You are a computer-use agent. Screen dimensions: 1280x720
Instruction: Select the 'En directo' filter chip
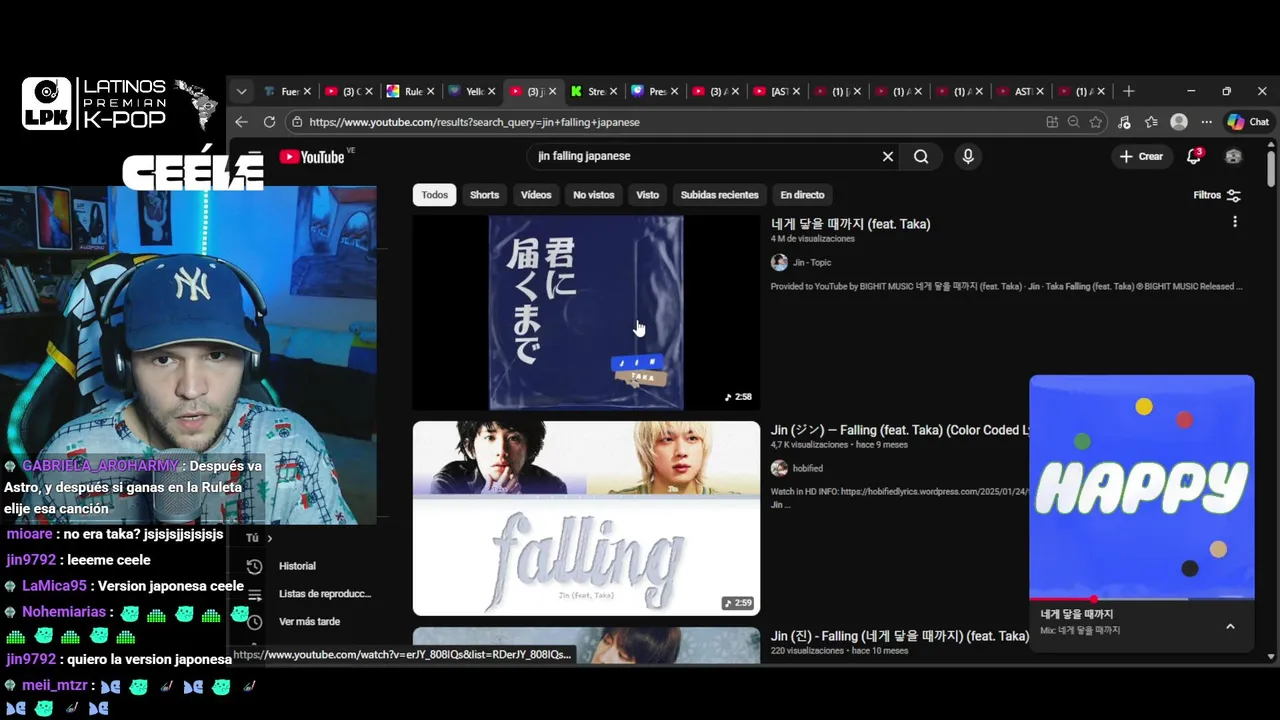803,195
